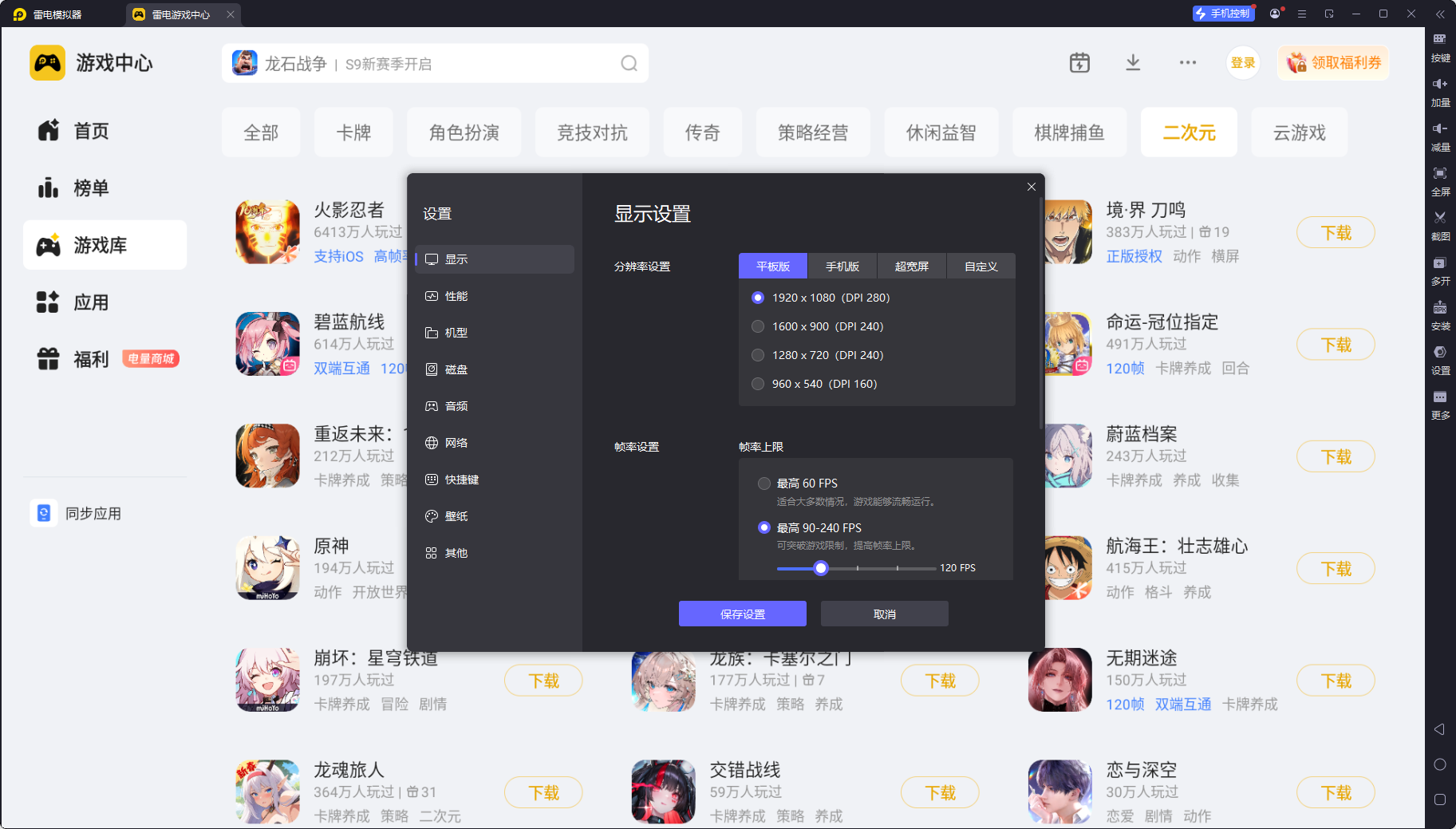Screen dimensions: 1456x829
Task: Open the 快捷键 settings section
Action: (495, 480)
